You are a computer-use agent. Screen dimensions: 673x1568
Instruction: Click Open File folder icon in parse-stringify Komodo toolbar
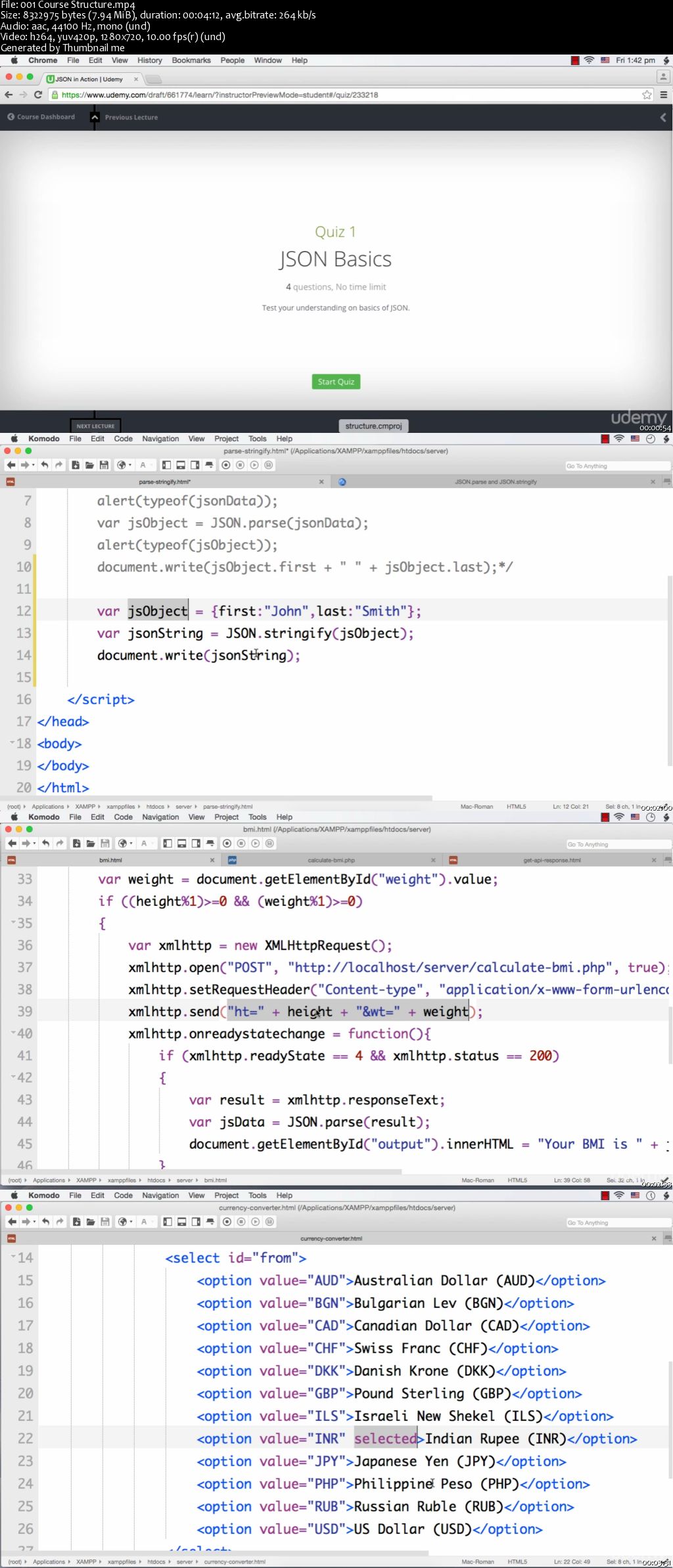pos(89,465)
